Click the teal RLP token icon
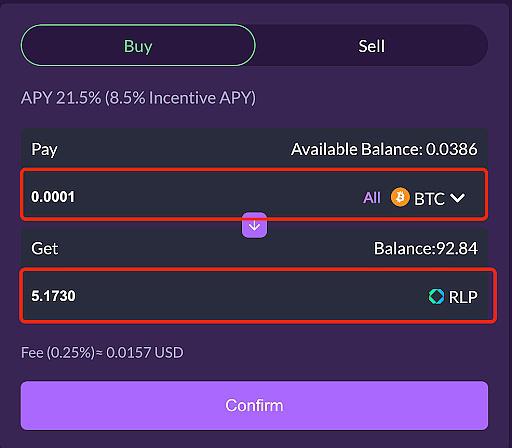512x448 pixels. [436, 296]
